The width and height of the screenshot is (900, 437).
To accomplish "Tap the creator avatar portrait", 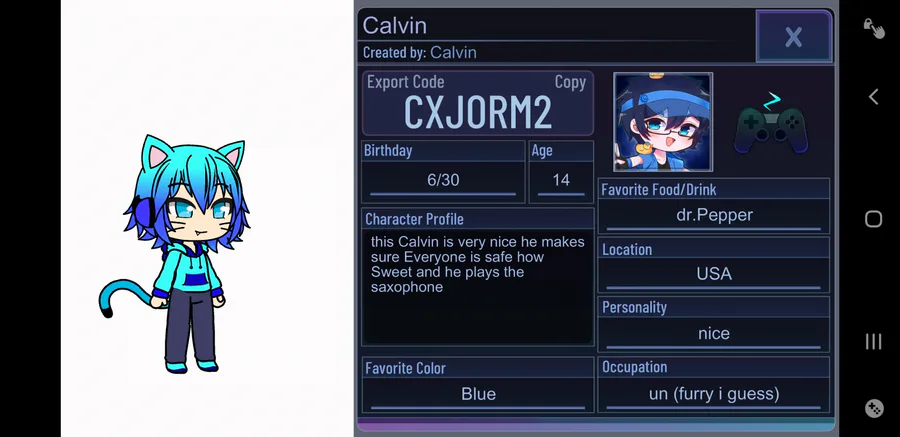I will point(663,122).
